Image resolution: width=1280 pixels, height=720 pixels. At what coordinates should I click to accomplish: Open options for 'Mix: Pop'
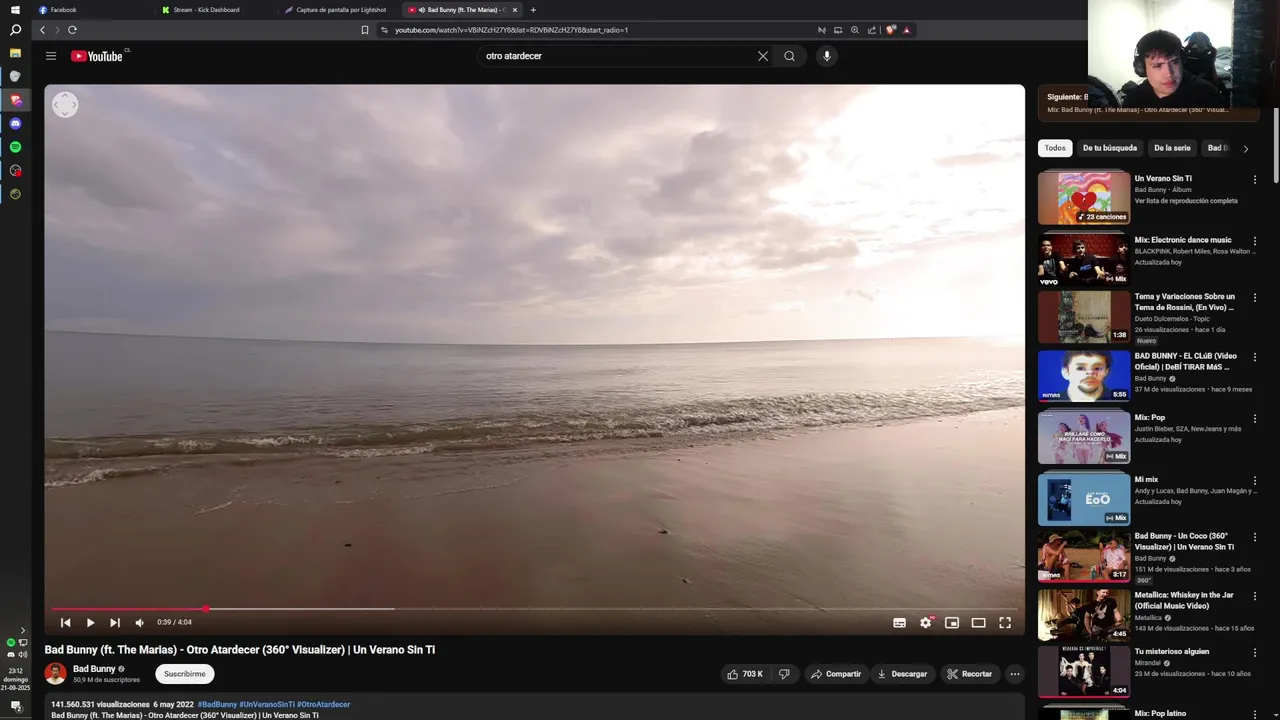(1255, 419)
